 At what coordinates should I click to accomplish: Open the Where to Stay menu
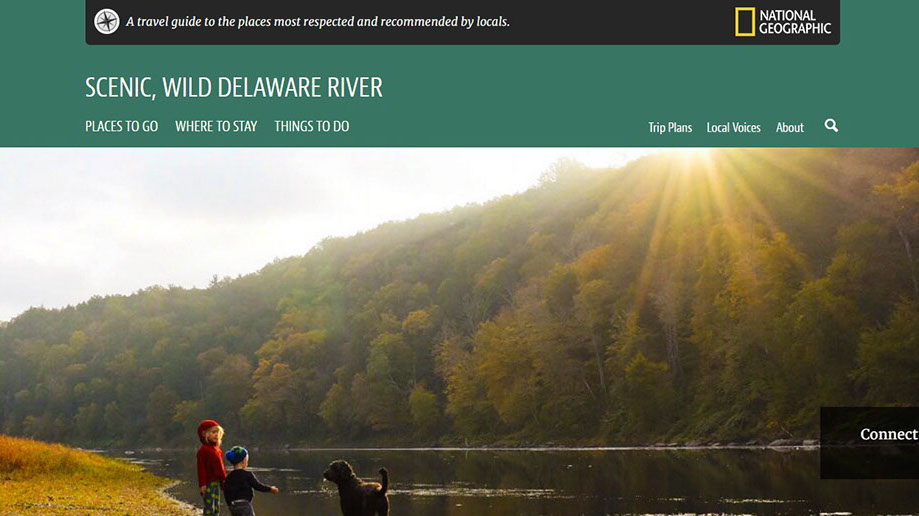click(x=216, y=126)
